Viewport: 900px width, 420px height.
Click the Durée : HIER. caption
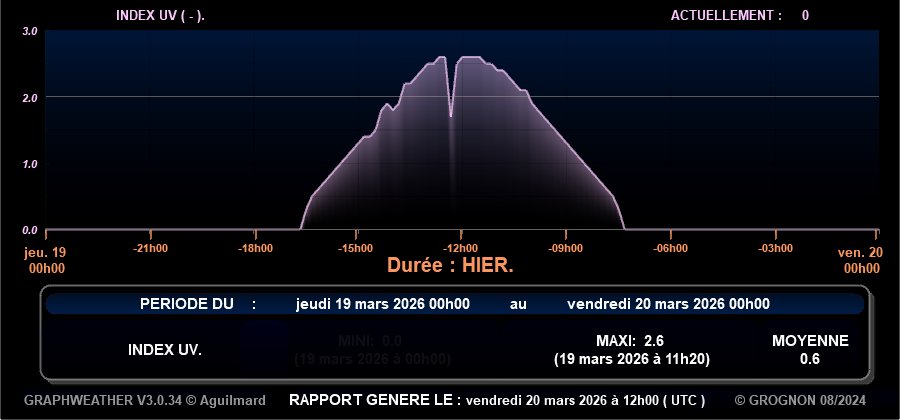(x=450, y=267)
